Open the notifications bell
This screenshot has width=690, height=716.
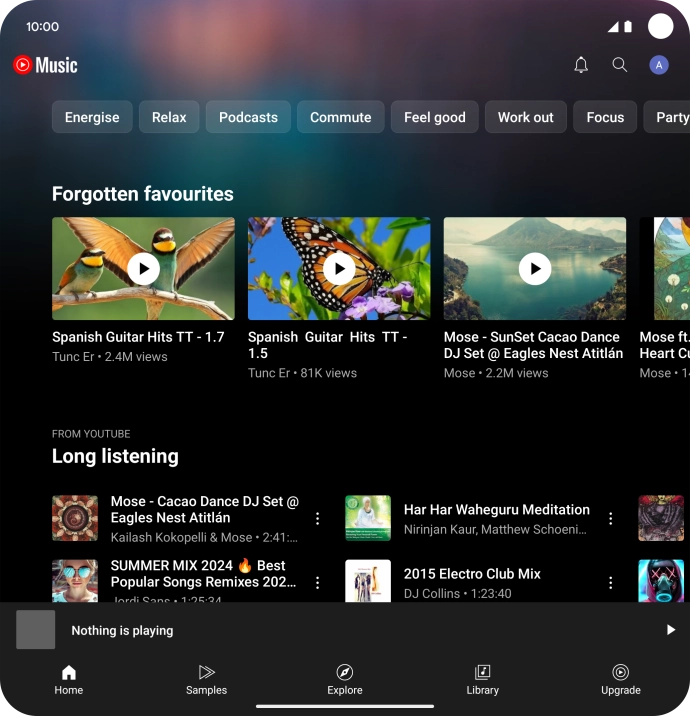pyautogui.click(x=581, y=65)
